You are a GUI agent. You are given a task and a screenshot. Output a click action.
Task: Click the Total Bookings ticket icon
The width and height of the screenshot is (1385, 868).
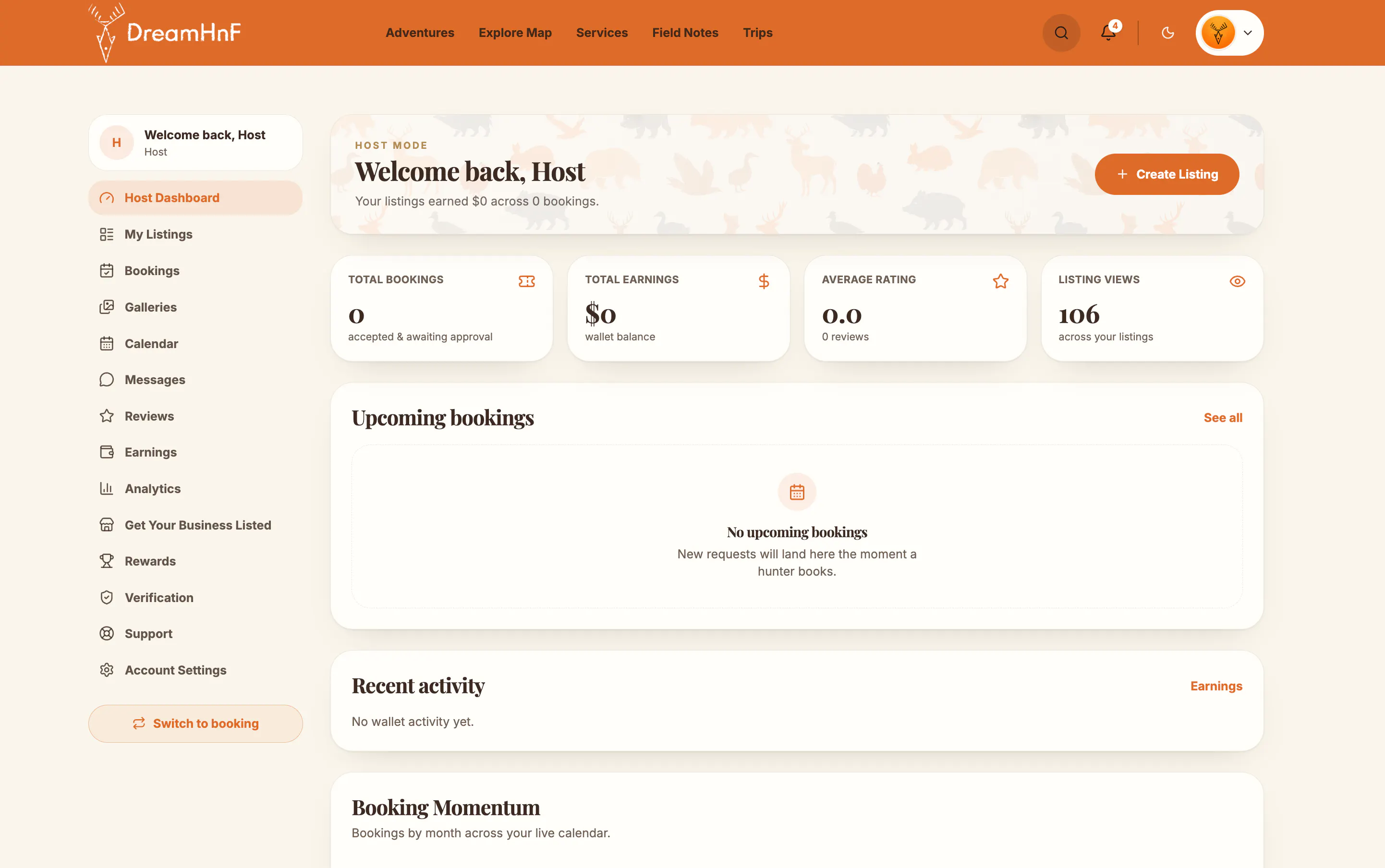526,281
